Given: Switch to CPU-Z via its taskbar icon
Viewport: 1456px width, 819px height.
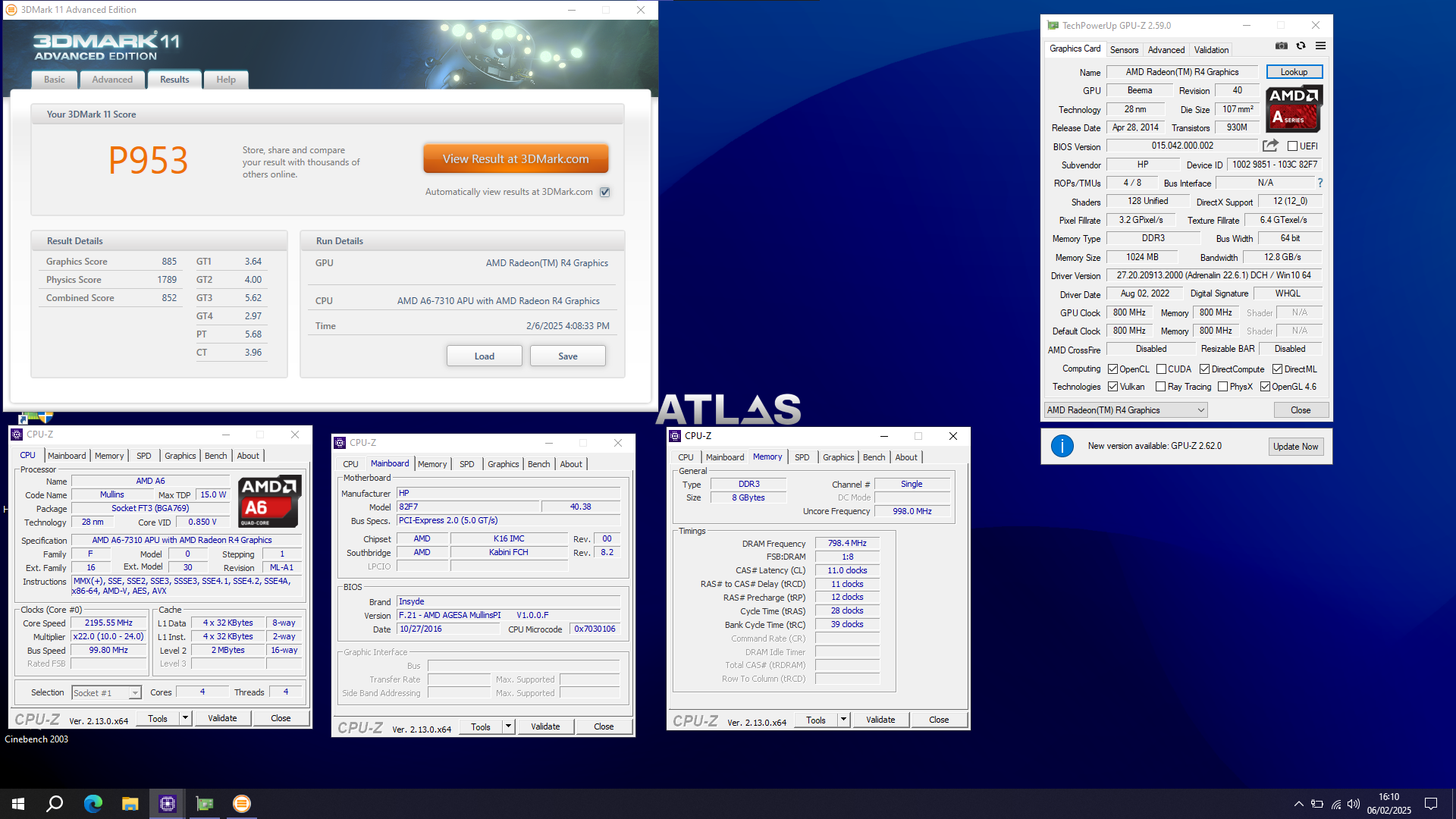Looking at the screenshot, I should [167, 804].
